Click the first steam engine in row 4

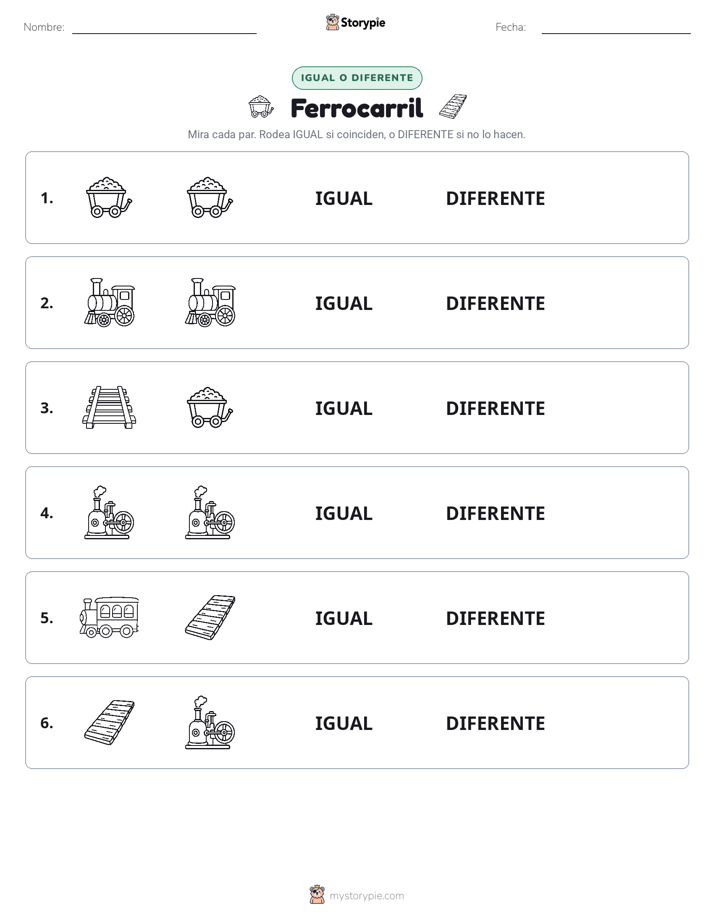click(109, 512)
